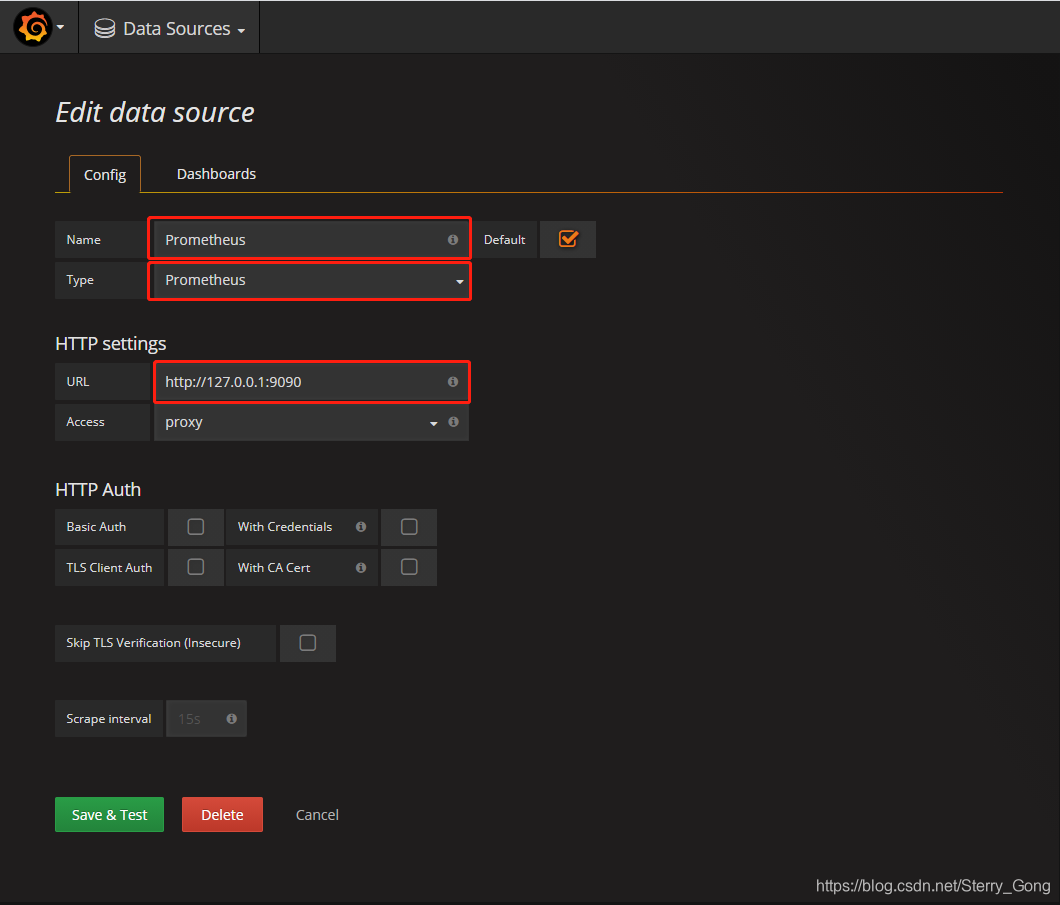Enable the With Credentials checkbox
This screenshot has width=1060, height=905.
[409, 527]
